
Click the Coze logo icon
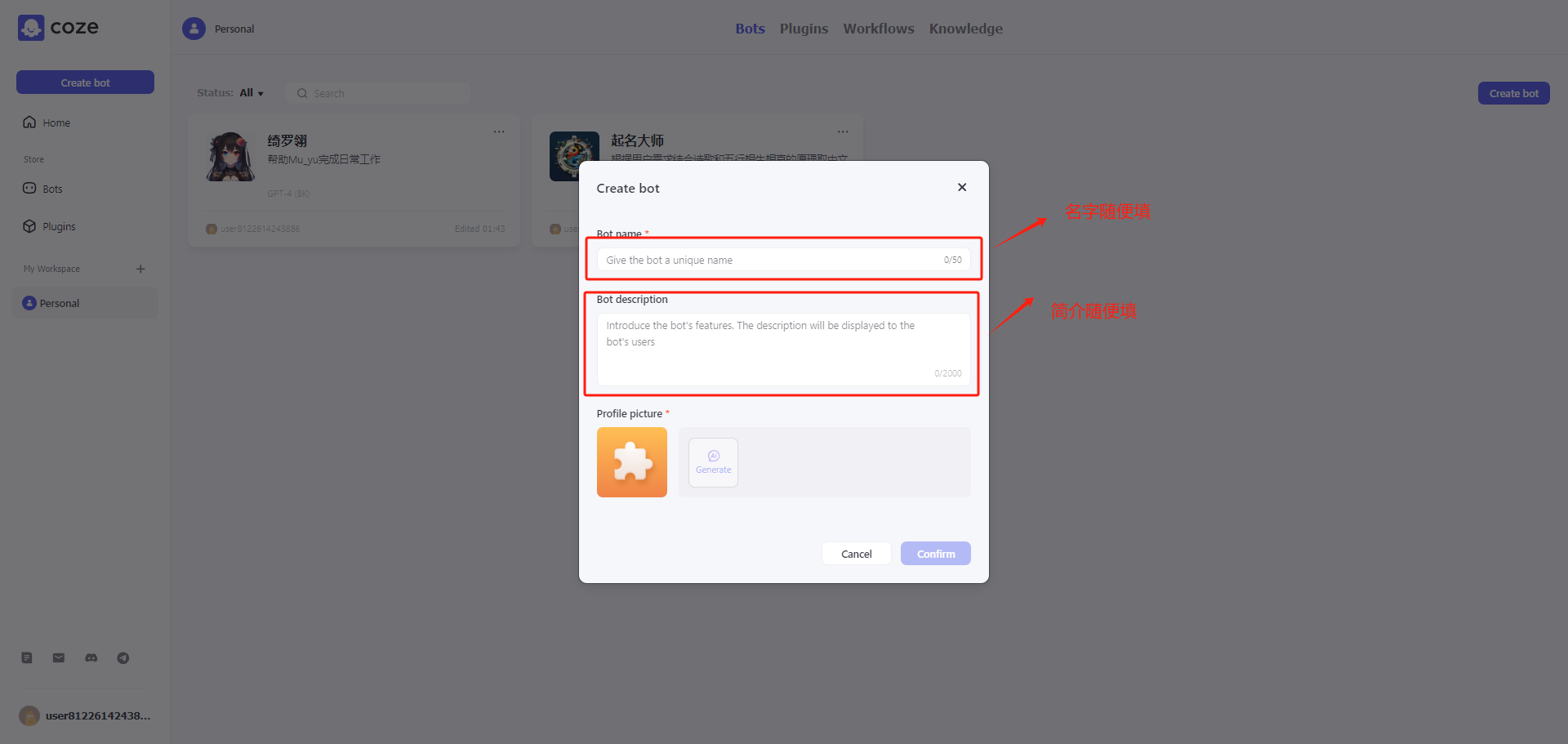click(31, 28)
